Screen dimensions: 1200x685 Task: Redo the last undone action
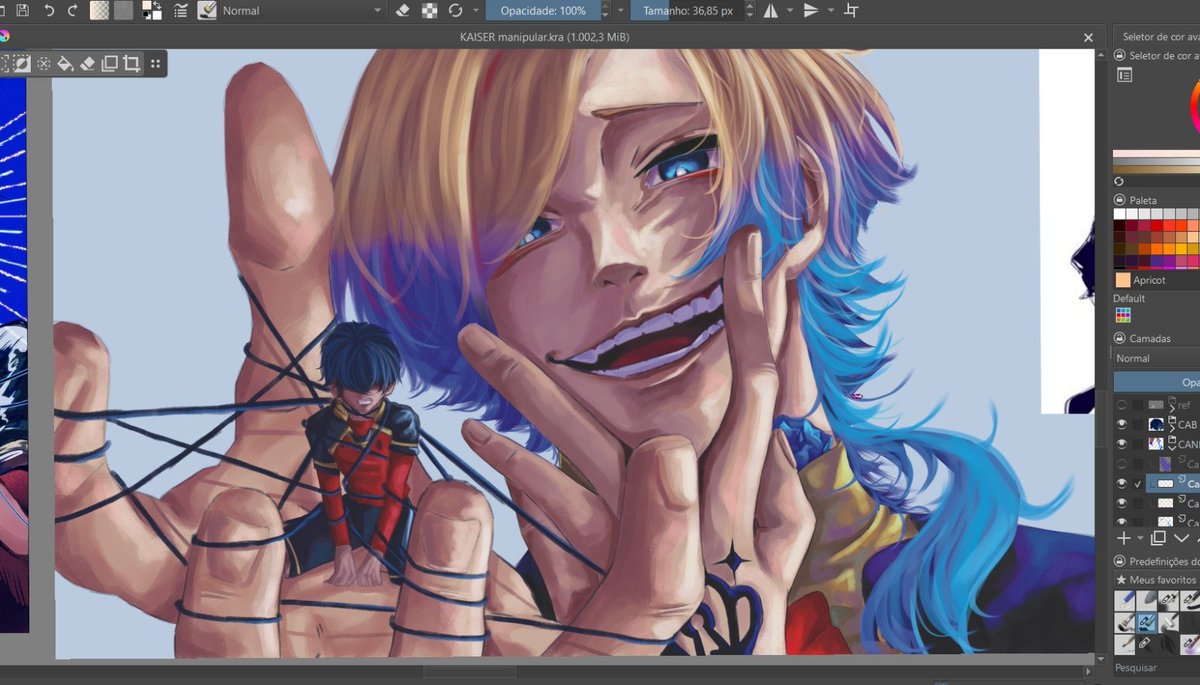pos(72,10)
